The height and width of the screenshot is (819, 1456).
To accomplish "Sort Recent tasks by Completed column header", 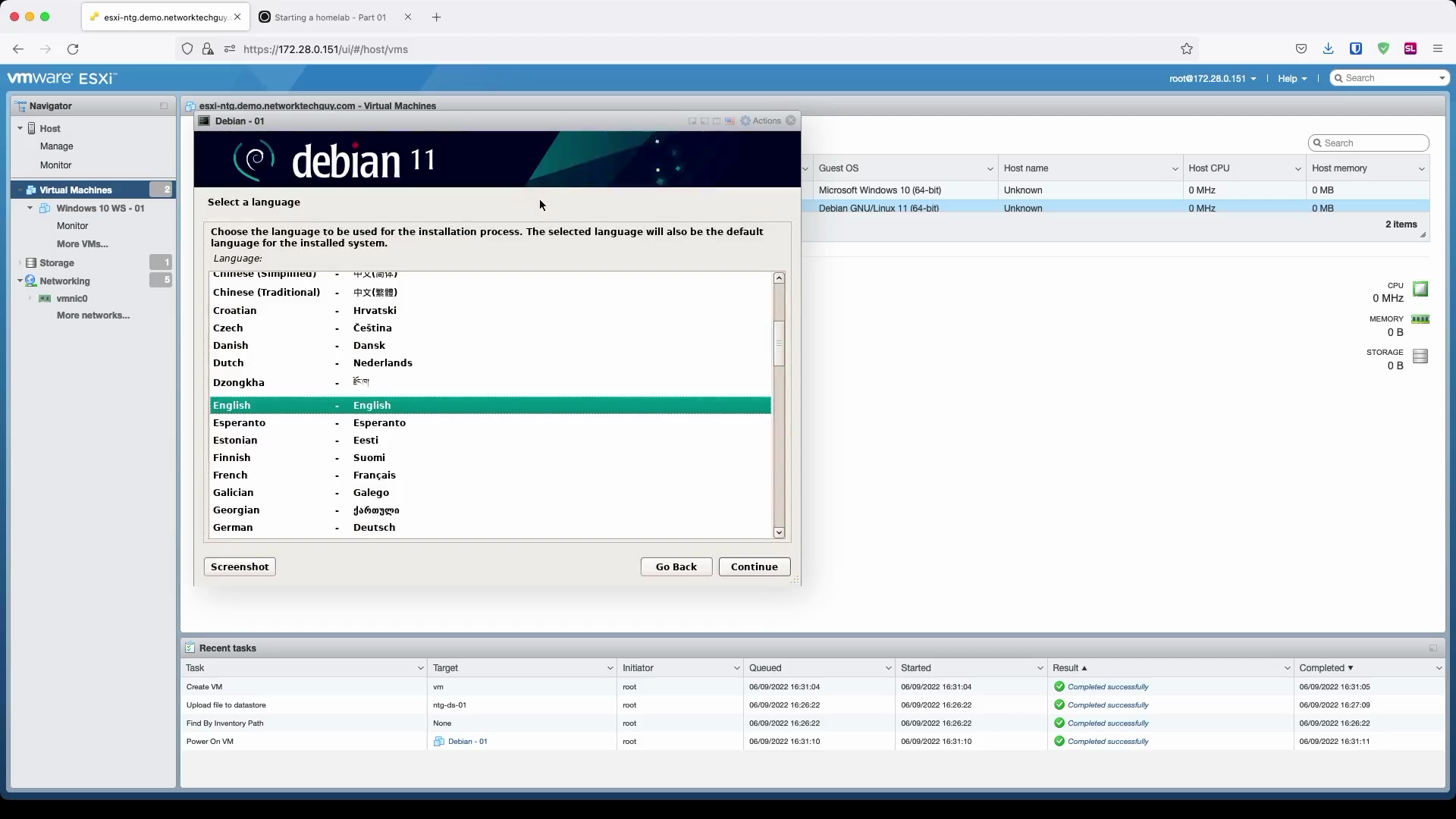I will point(1326,668).
